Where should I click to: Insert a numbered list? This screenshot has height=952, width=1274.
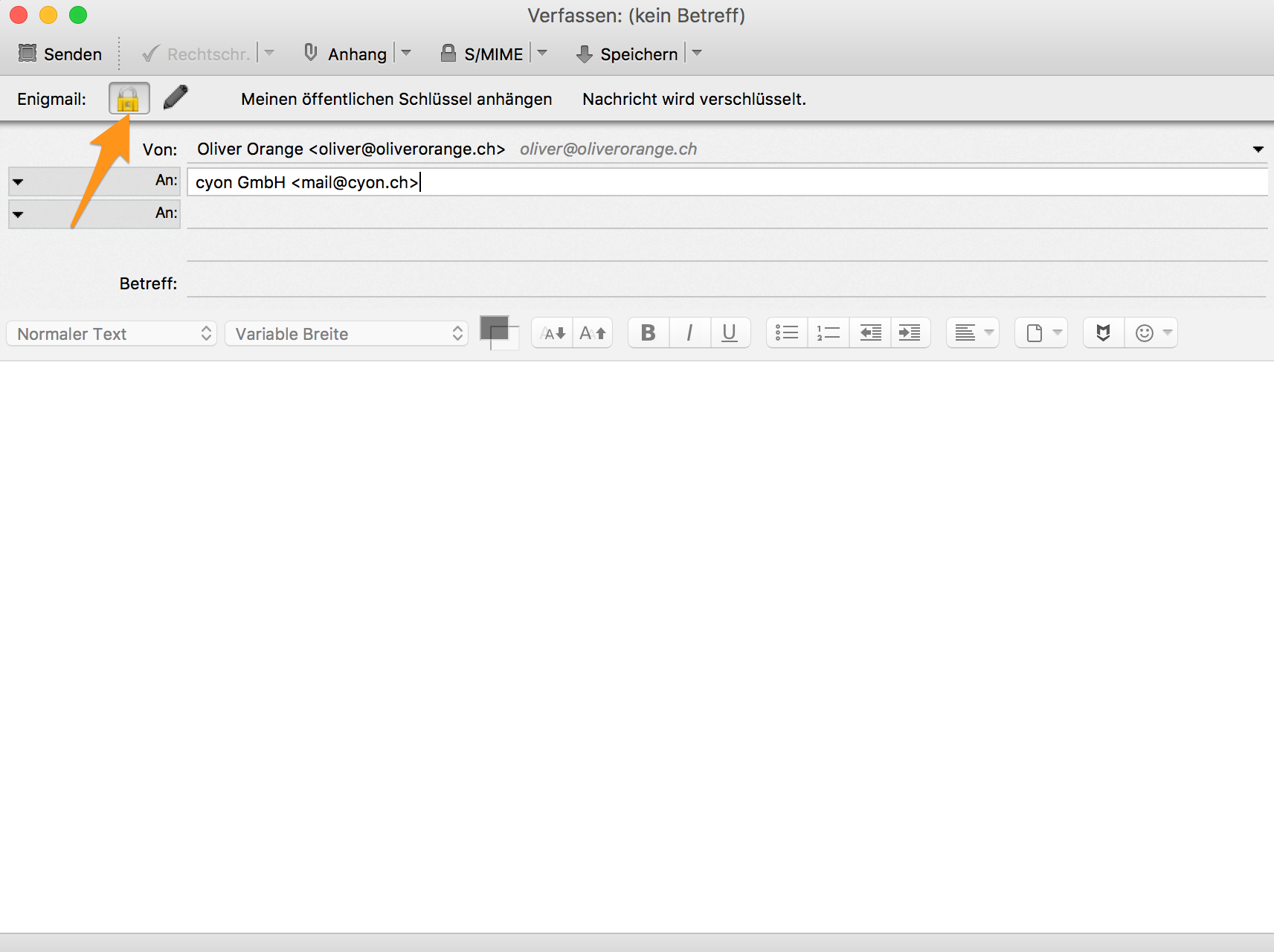coord(828,332)
